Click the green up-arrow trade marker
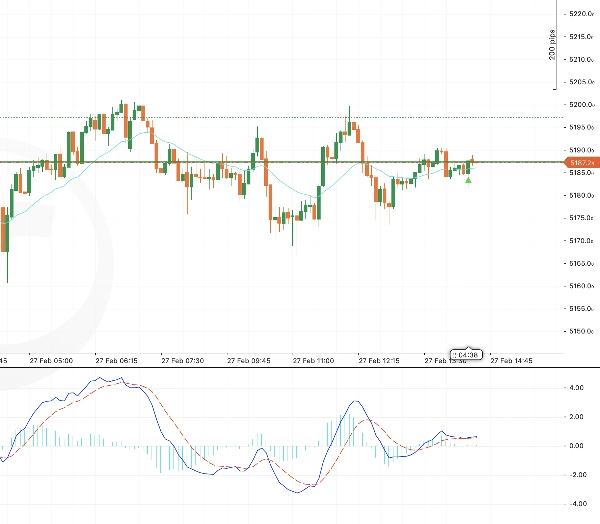This screenshot has height=524, width=600. 468,180
